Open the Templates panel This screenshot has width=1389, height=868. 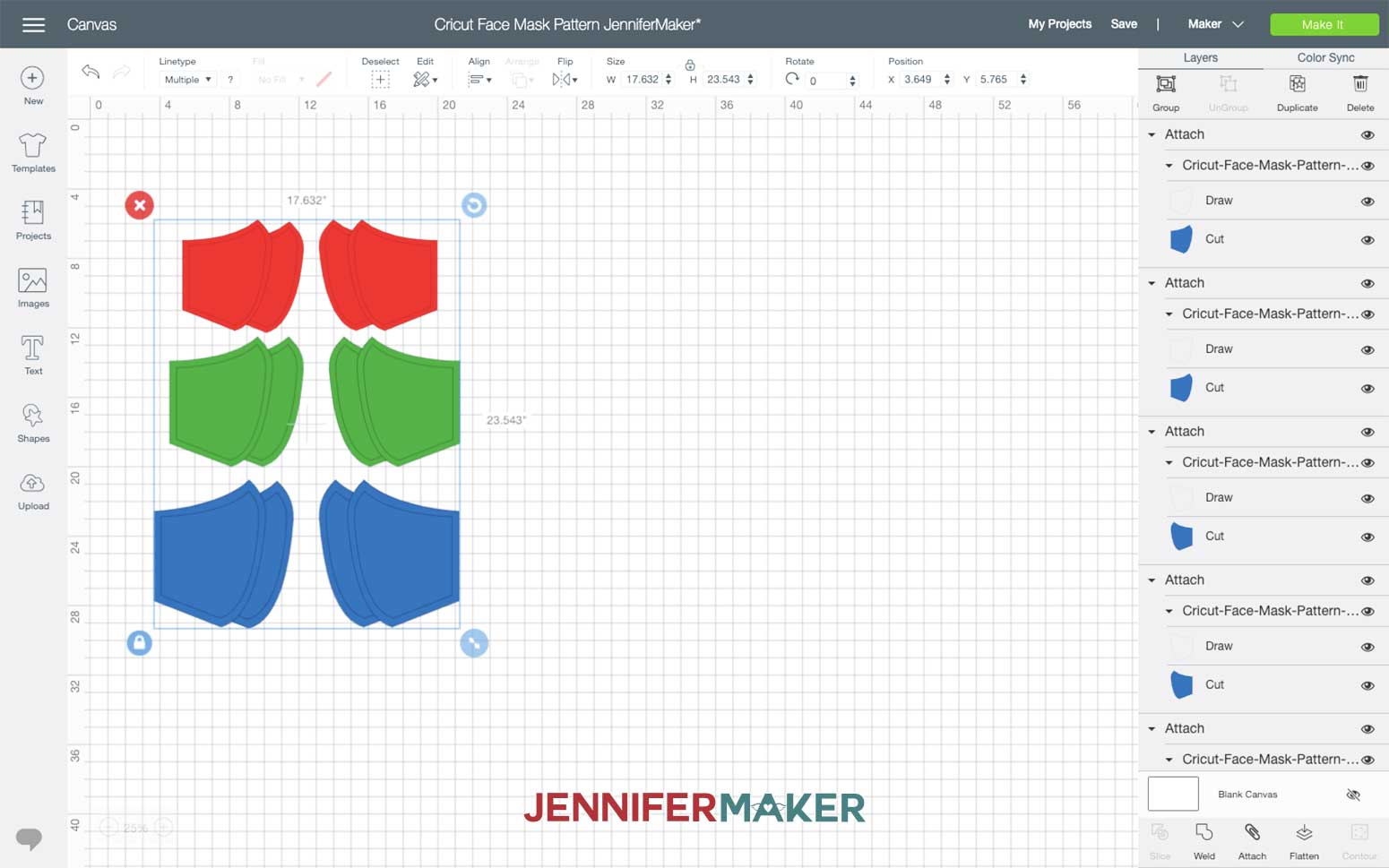(x=32, y=152)
